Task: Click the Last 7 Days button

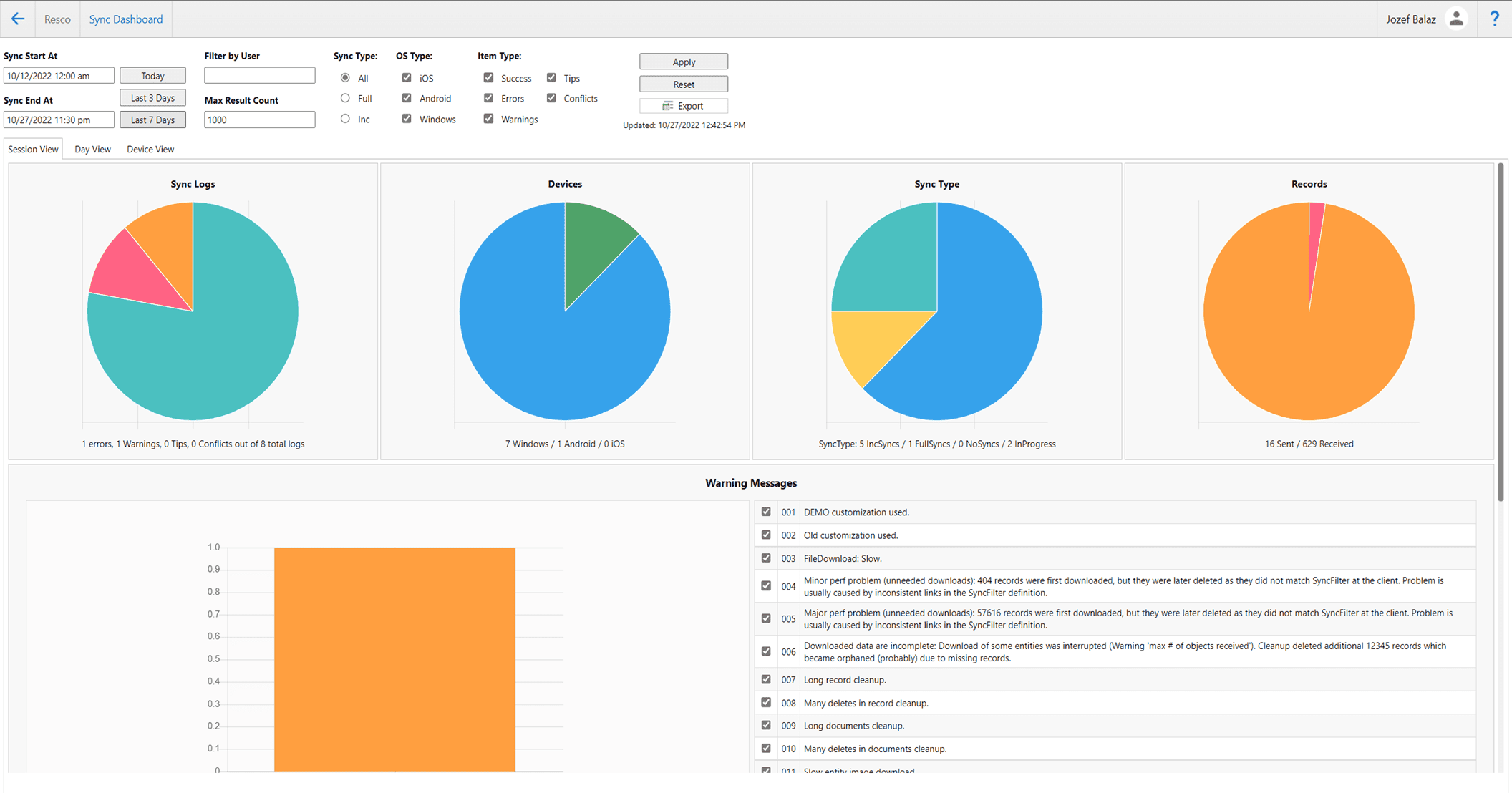Action: point(151,119)
